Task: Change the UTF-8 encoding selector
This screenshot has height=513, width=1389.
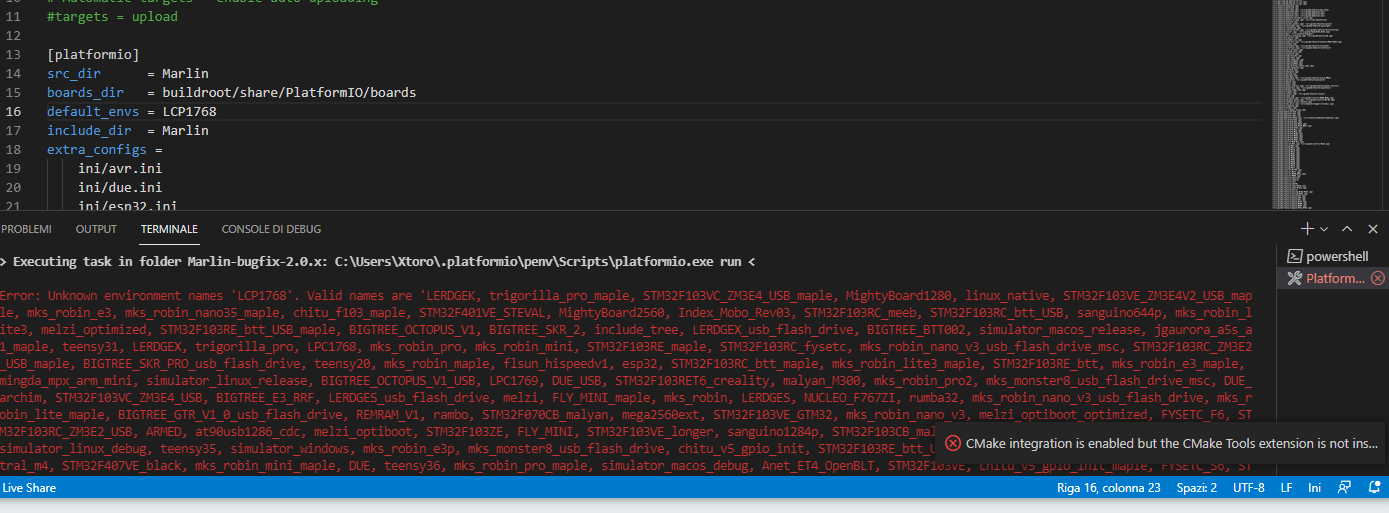Action: point(1248,488)
